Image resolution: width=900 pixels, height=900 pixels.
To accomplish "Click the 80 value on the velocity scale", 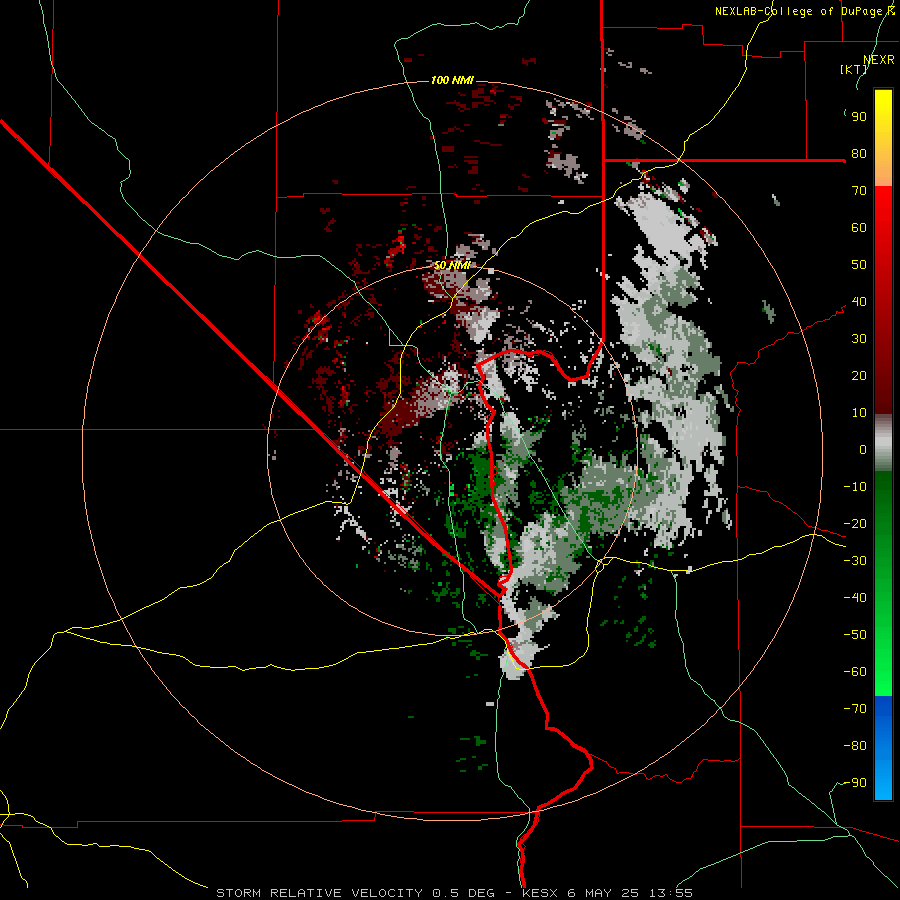I will coord(859,154).
